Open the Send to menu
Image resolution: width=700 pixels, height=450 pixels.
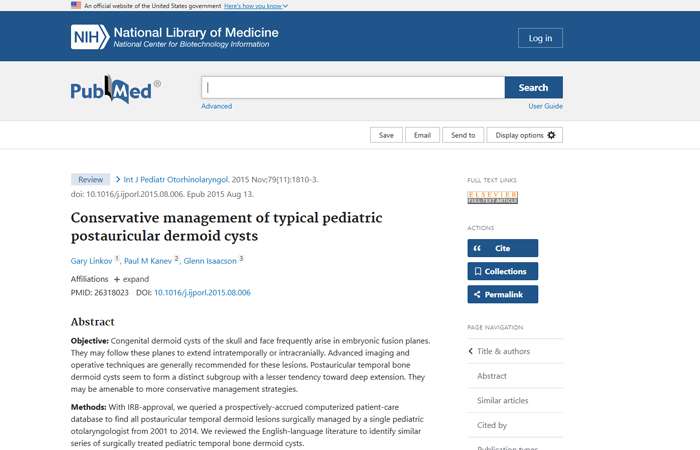[463, 135]
